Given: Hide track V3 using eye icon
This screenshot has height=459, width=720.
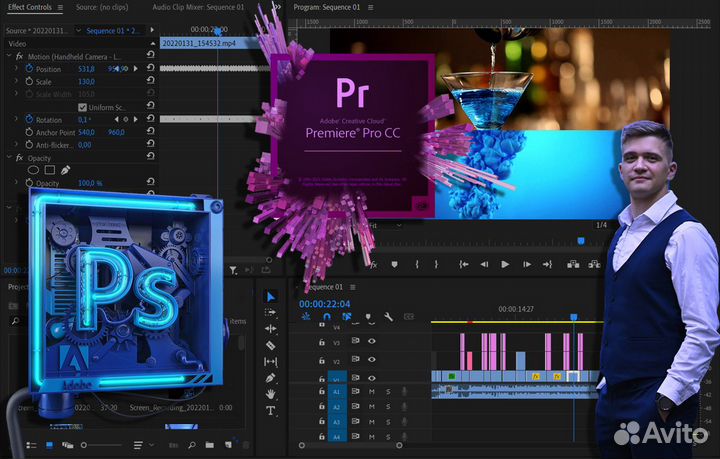Looking at the screenshot, I should pos(371,341).
